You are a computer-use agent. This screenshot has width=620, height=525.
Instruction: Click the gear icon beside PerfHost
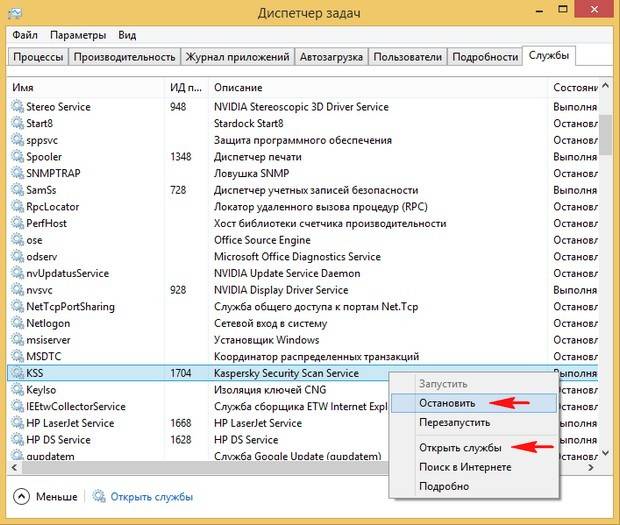click(17, 223)
